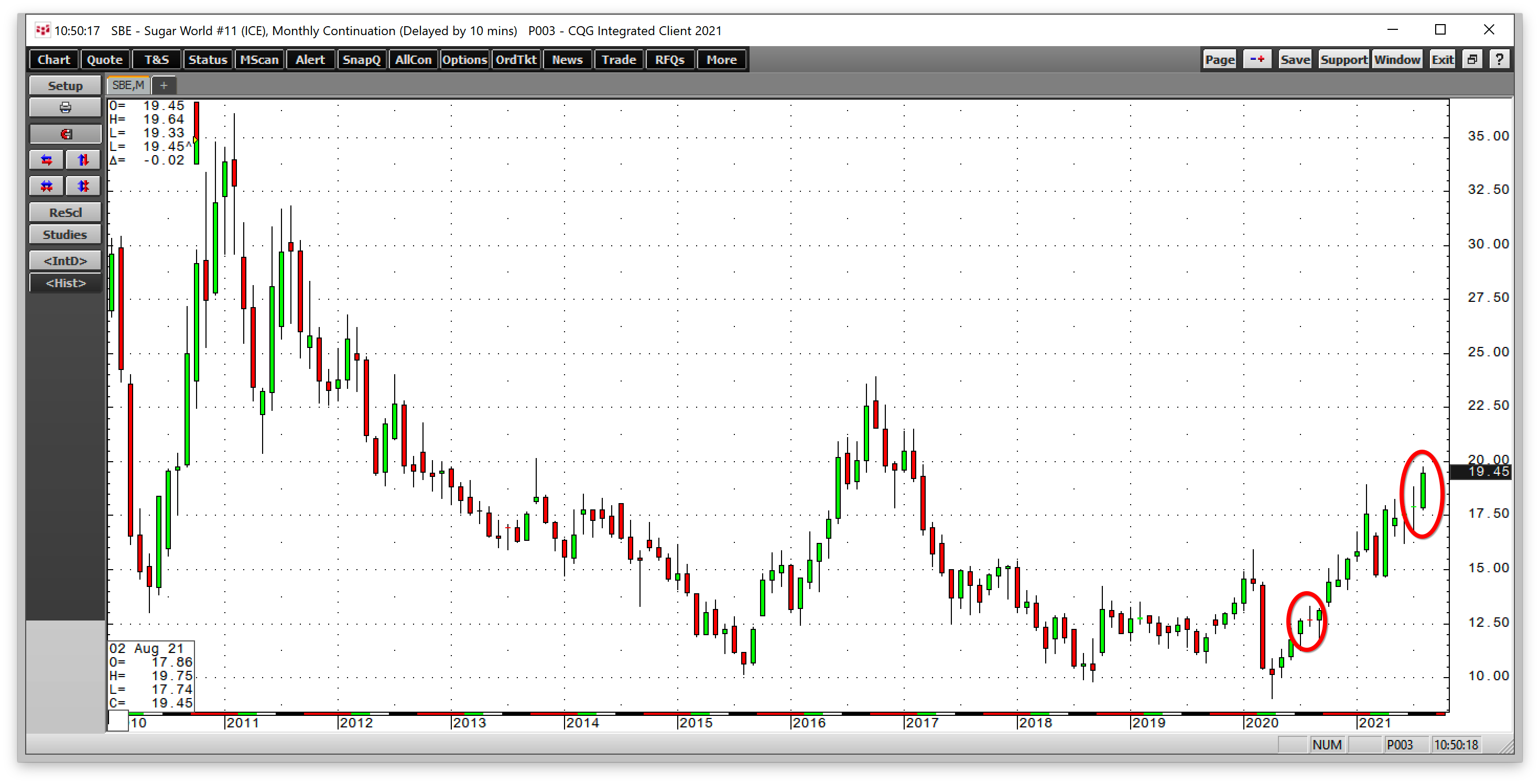Compress the chart horizontally with the inward arrows icon
Viewport: 1540px width, 784px height.
[47, 187]
